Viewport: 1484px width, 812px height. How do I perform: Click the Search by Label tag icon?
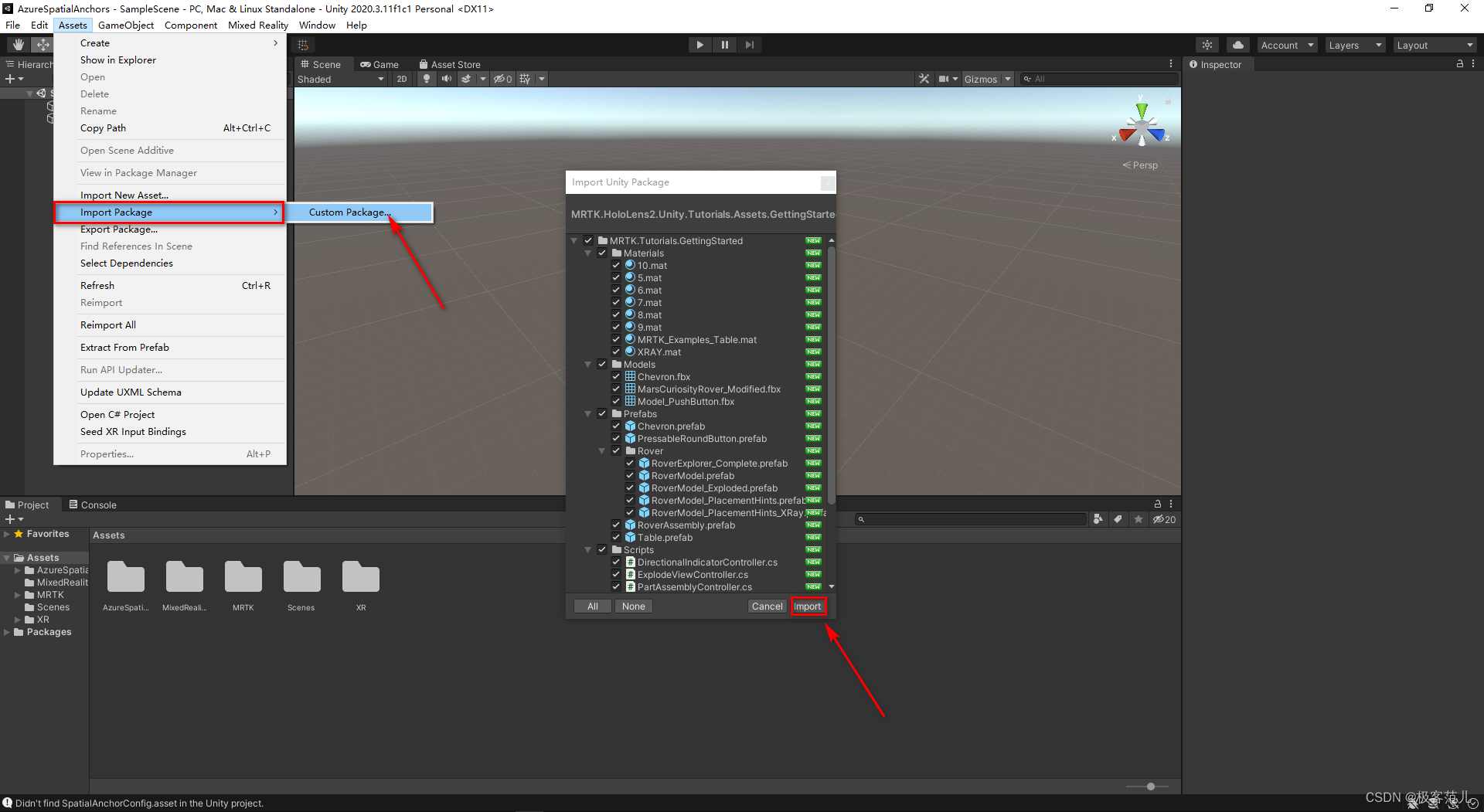[1118, 519]
